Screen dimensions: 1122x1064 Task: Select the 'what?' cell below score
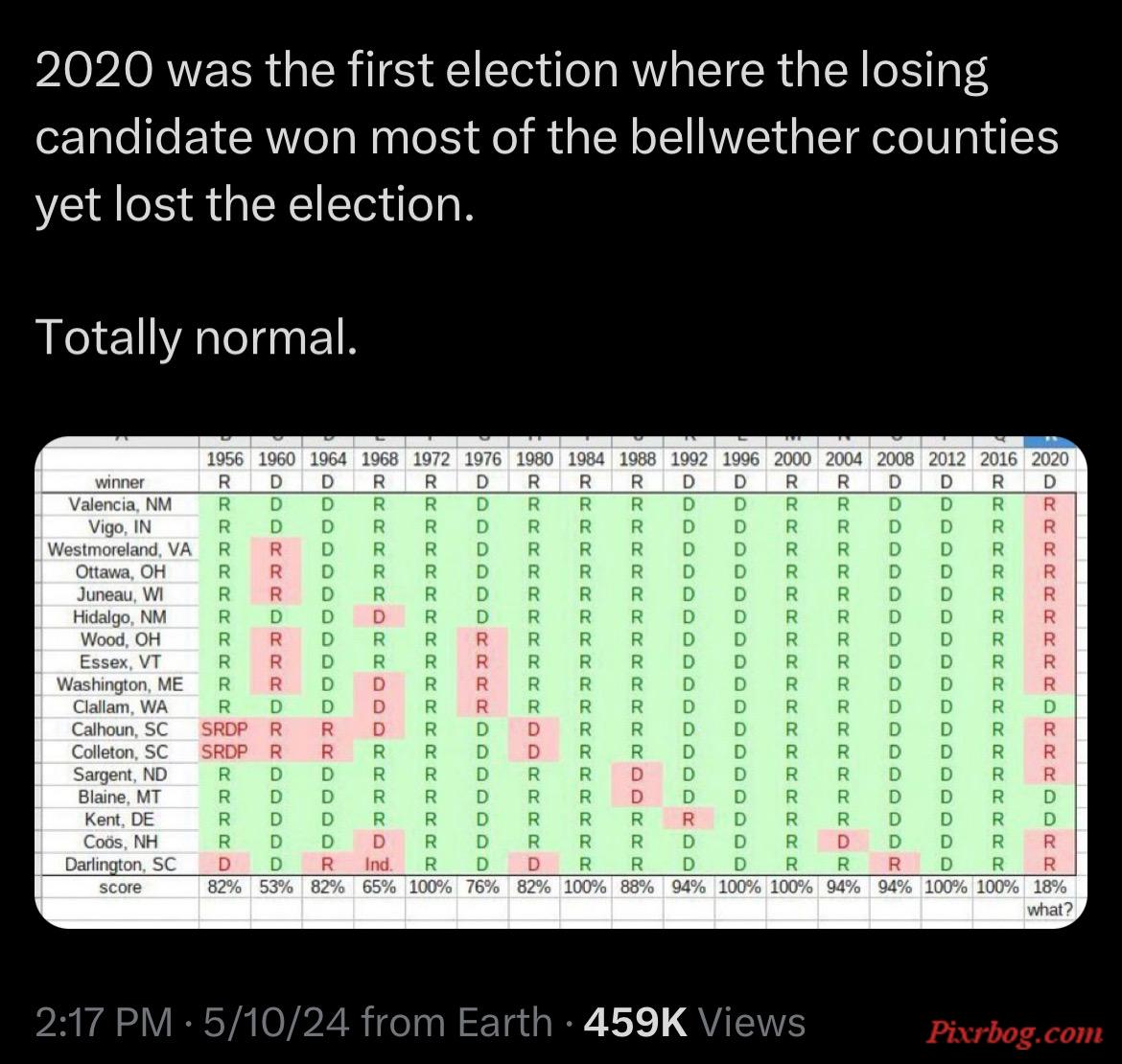tap(1050, 910)
